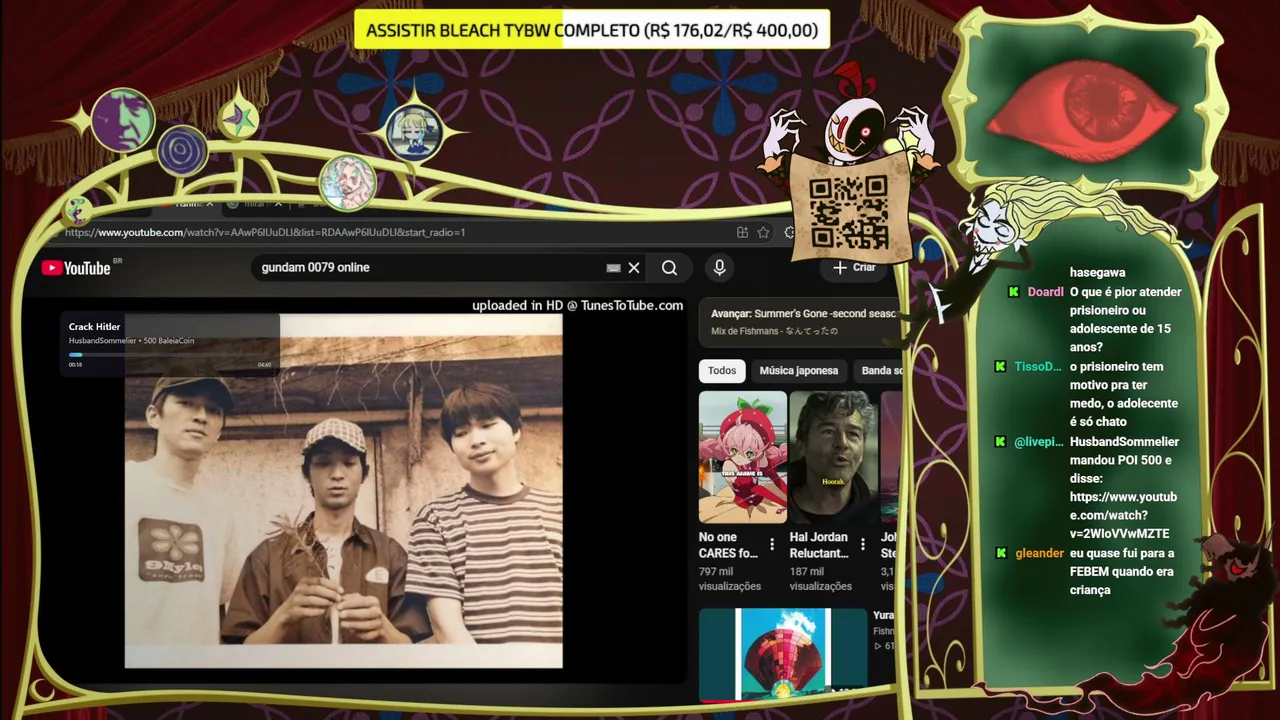Click the Doardl username in chat
Screen dimensions: 1280x720
(x=1046, y=292)
